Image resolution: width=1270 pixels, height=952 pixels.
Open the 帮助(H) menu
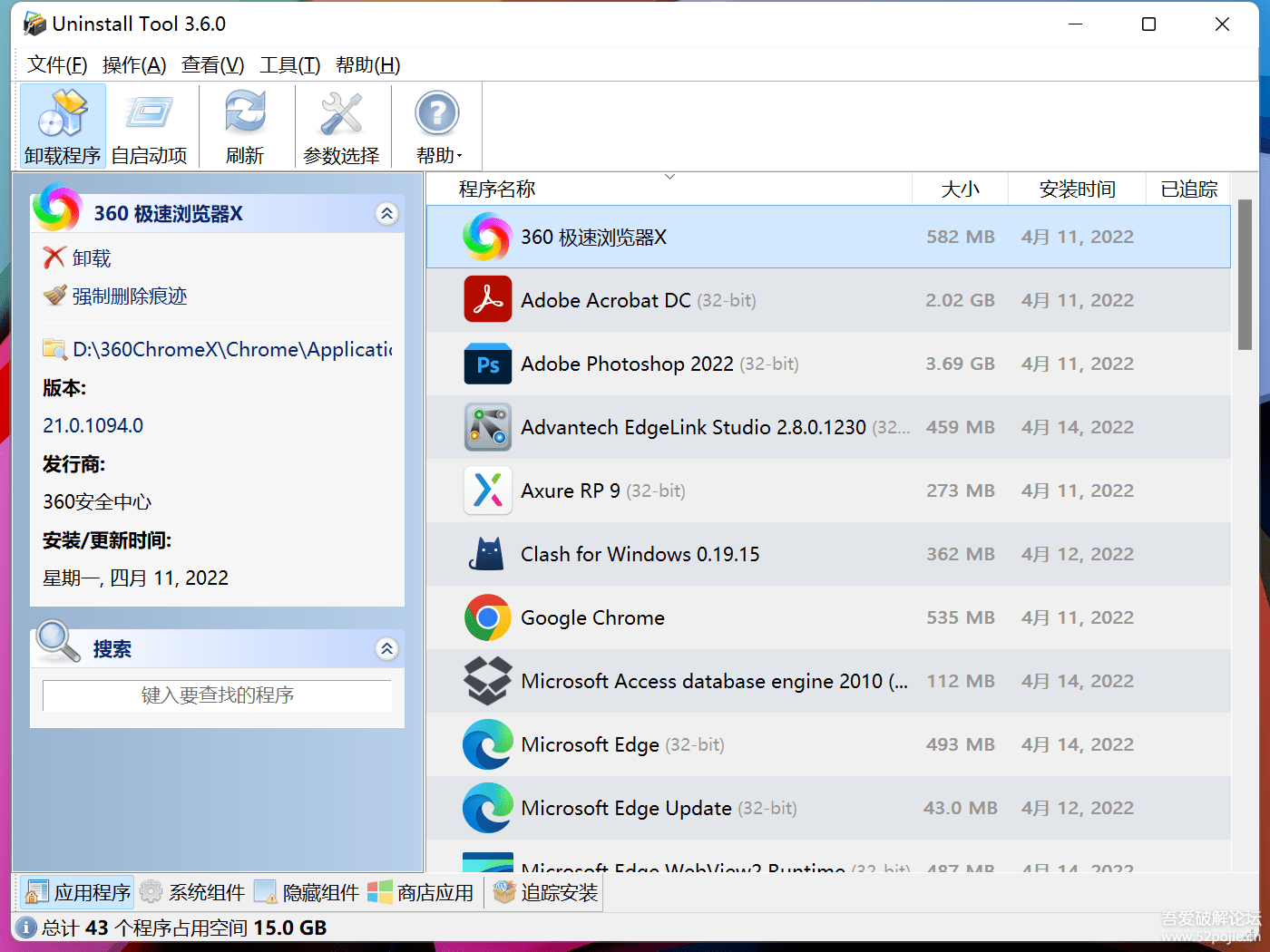(368, 64)
